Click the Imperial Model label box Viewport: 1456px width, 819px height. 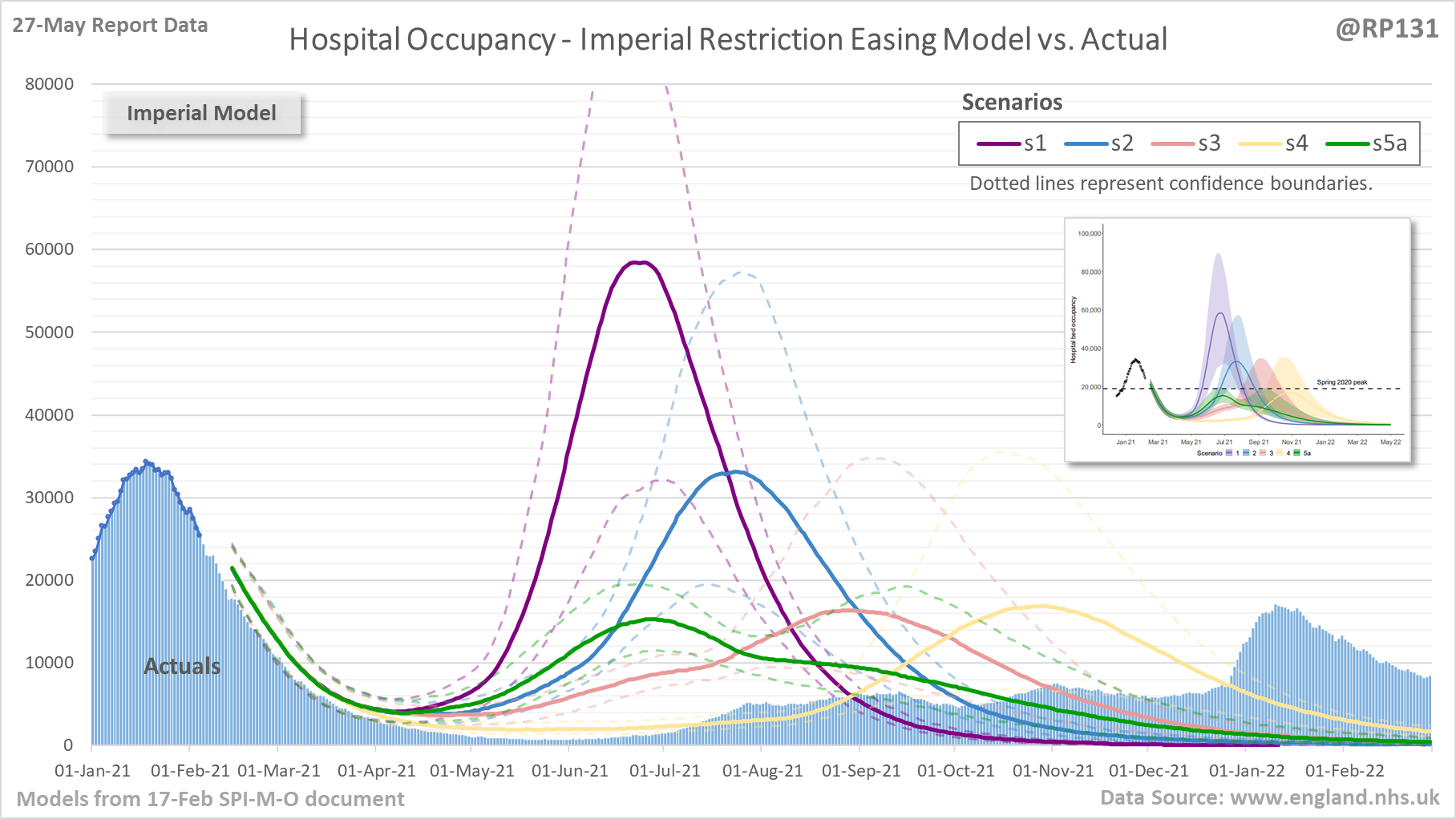click(201, 113)
